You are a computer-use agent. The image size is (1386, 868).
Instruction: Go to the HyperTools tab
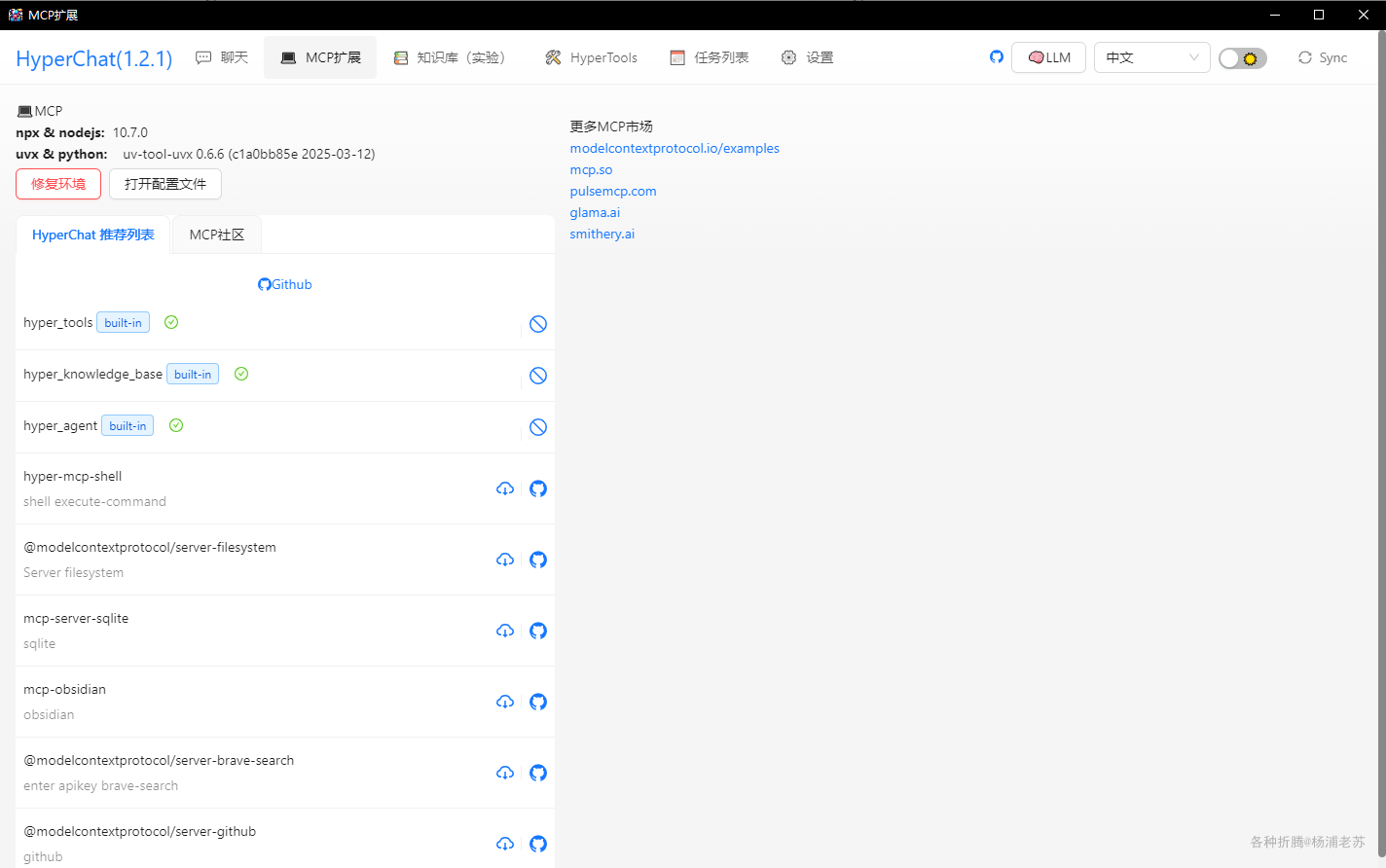[592, 57]
